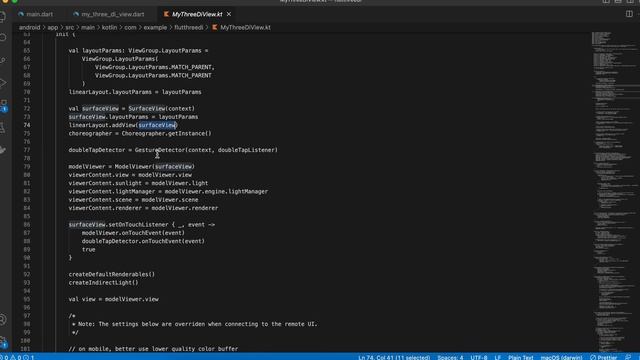Change indentation via 'Spaces: 4'
The height and width of the screenshot is (360, 640).
click(x=450, y=357)
